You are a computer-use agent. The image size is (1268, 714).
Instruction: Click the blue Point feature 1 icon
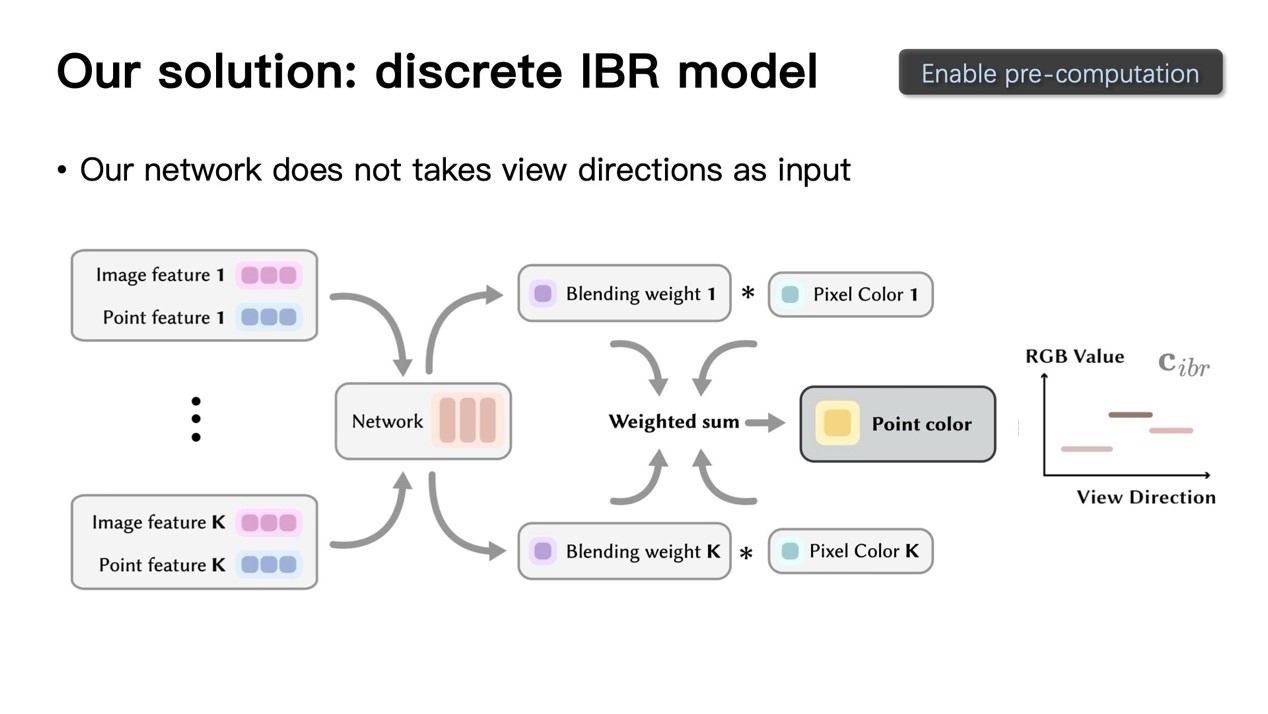click(268, 317)
